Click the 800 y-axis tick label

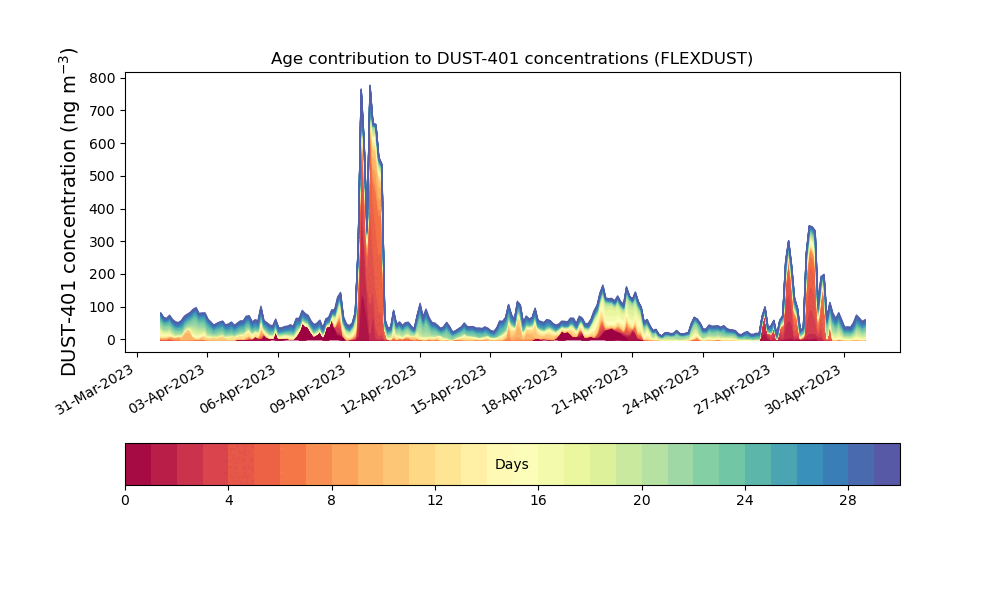point(103,78)
